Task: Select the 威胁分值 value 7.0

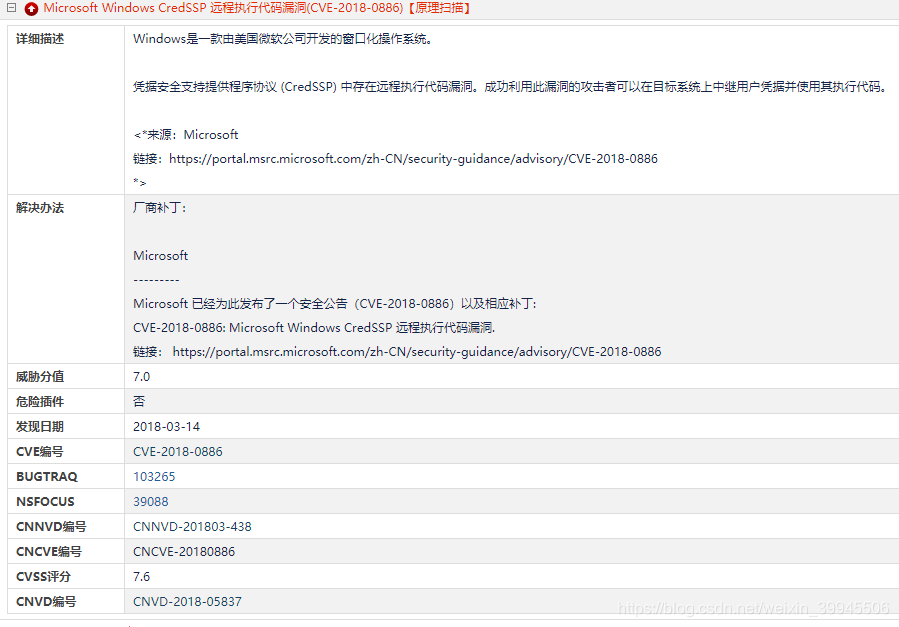Action: 140,376
